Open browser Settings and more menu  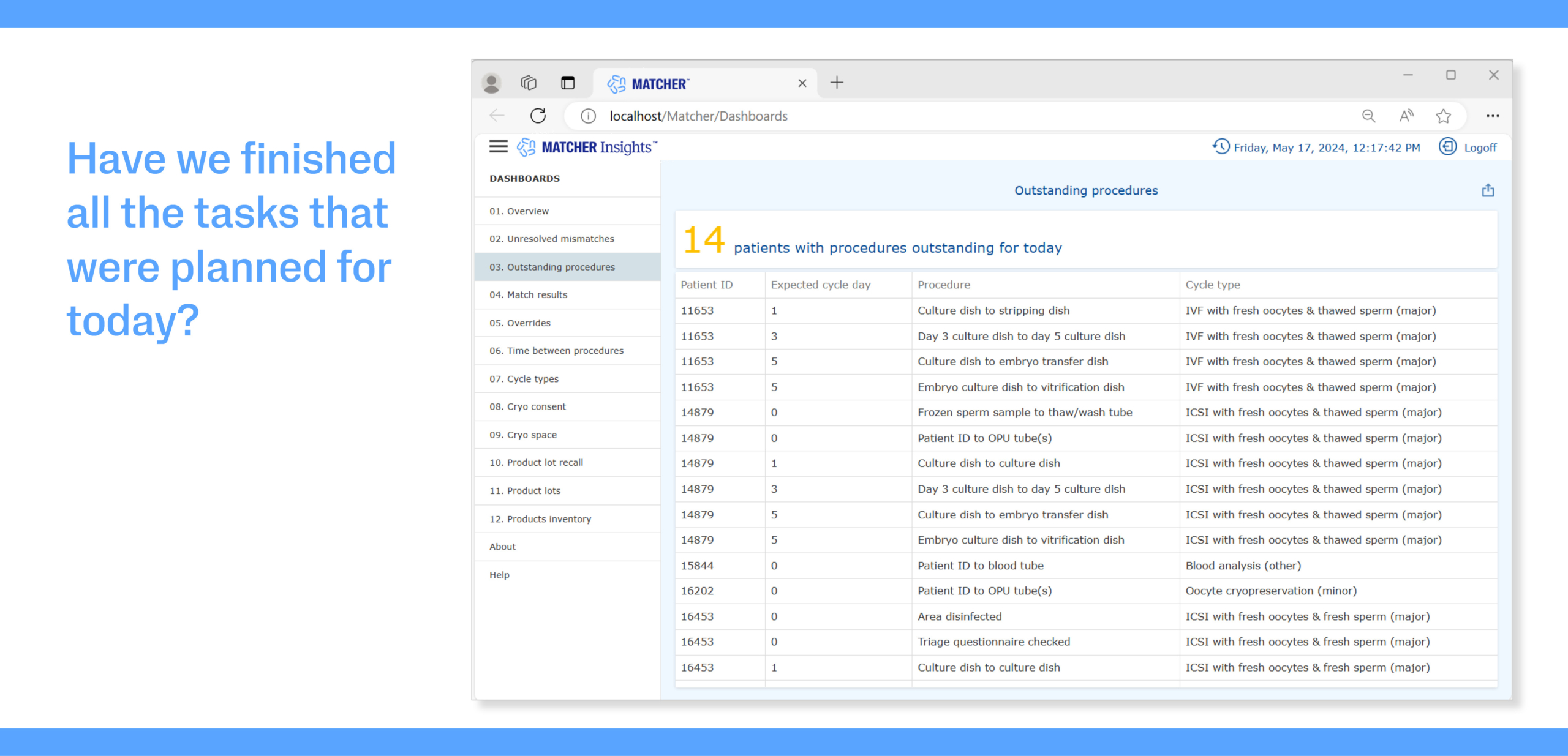tap(1493, 116)
